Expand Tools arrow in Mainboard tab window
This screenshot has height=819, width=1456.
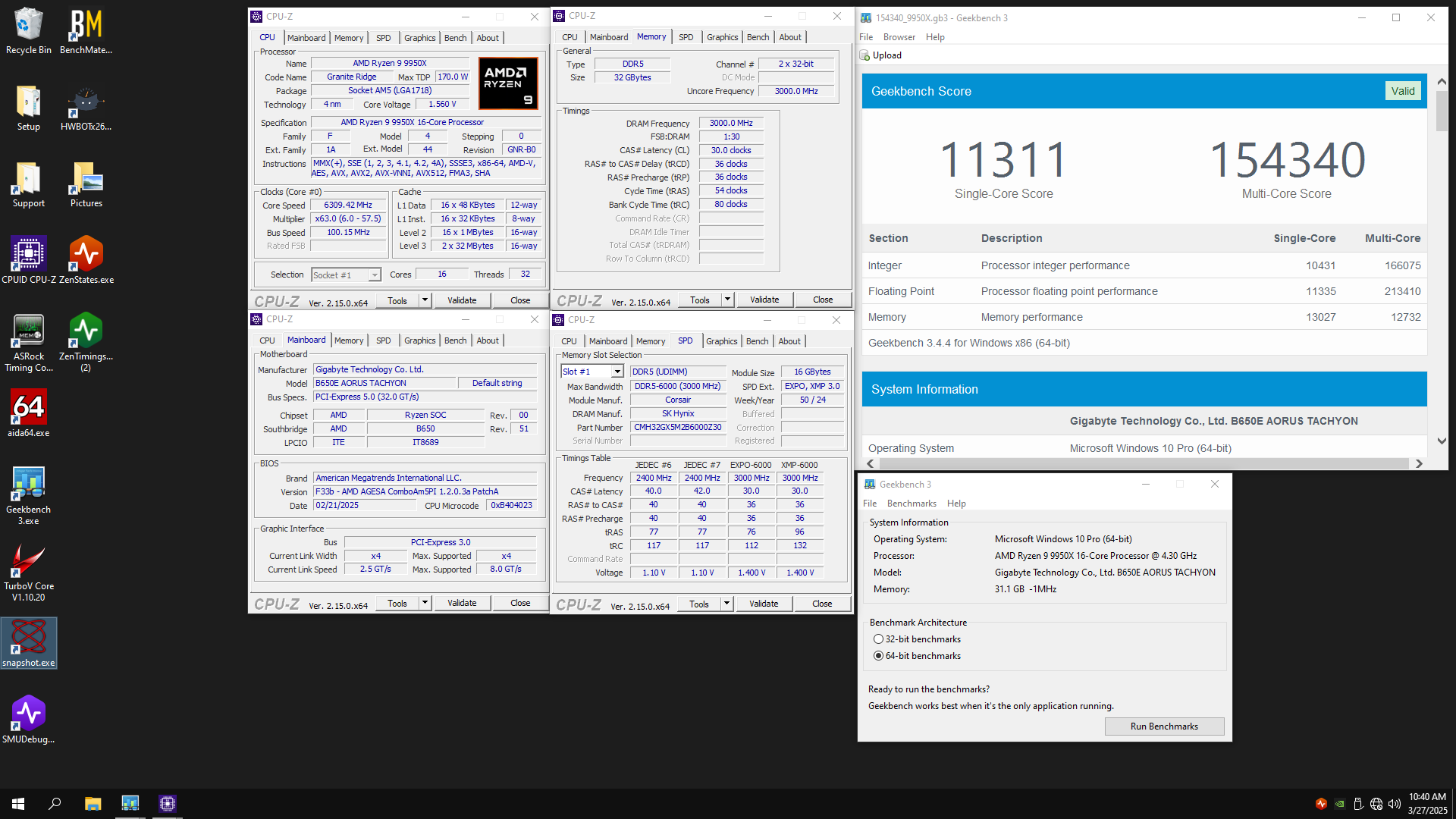click(x=425, y=603)
